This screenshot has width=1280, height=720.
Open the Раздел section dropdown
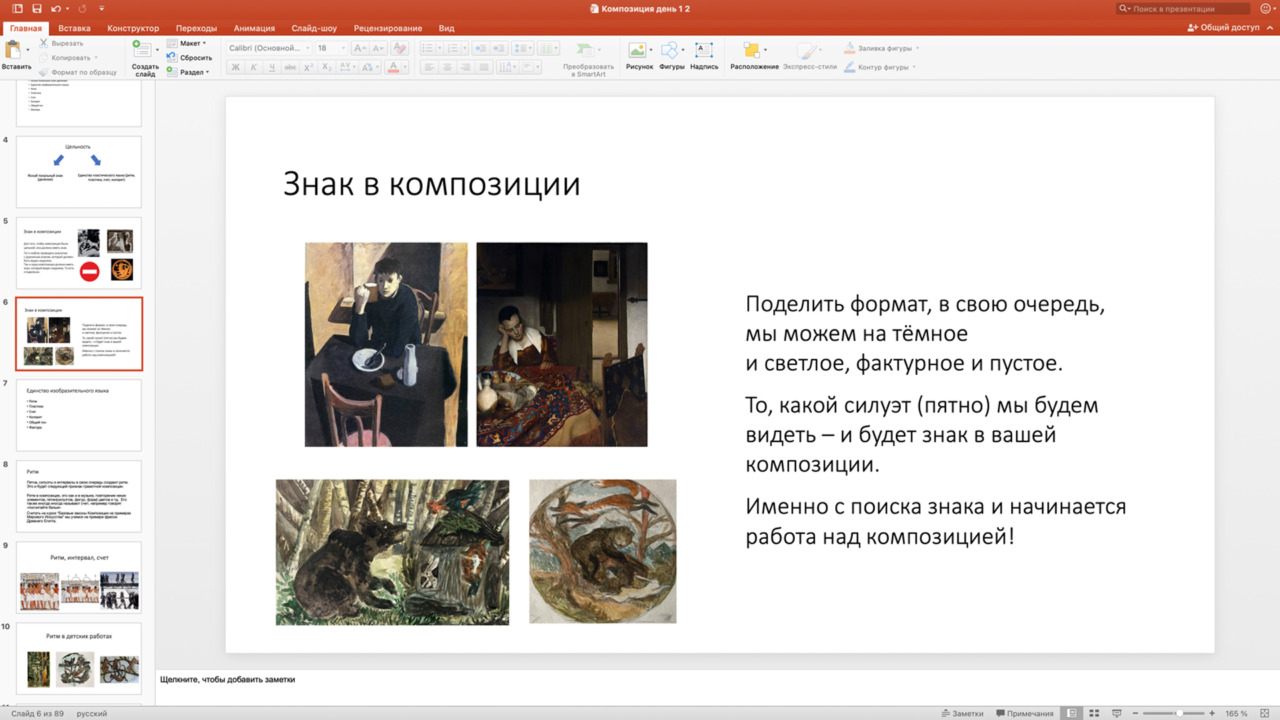pos(188,72)
